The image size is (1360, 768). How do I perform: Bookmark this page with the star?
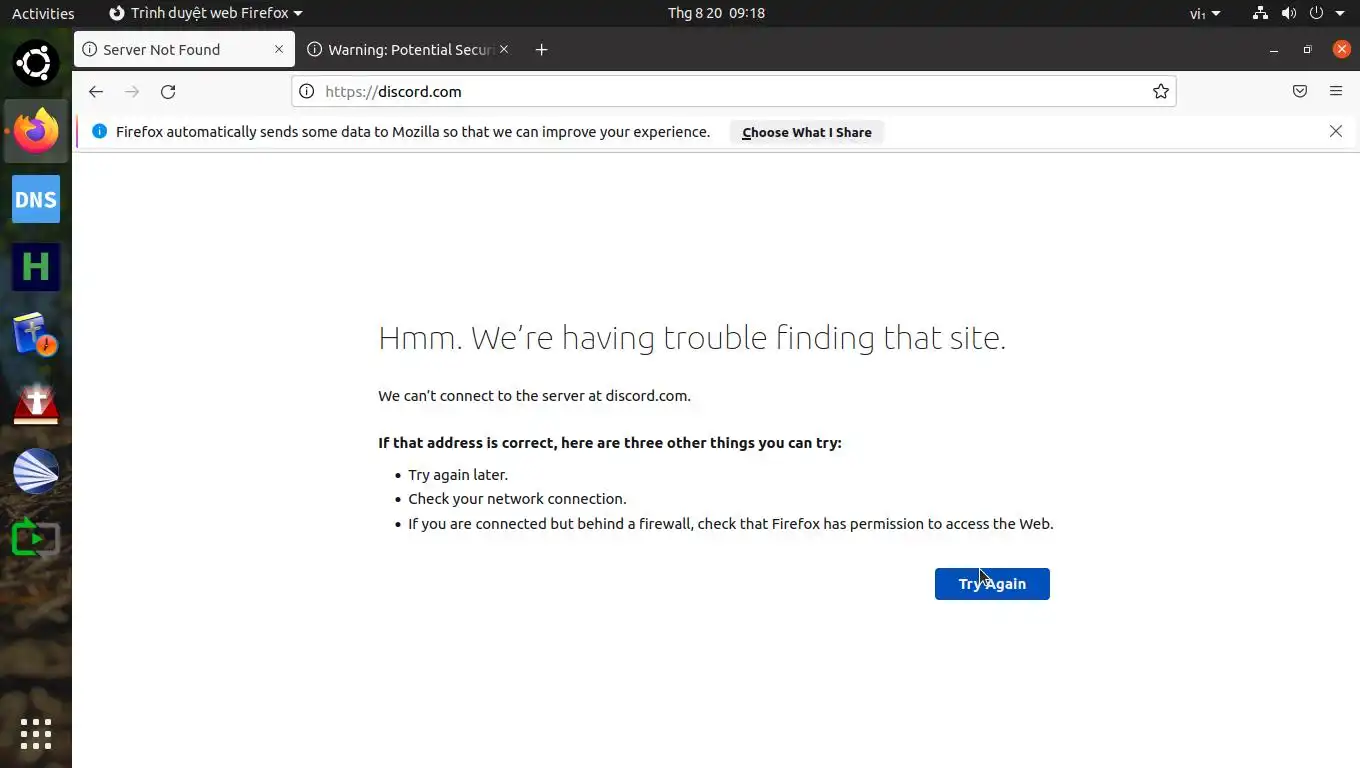pos(1160,91)
